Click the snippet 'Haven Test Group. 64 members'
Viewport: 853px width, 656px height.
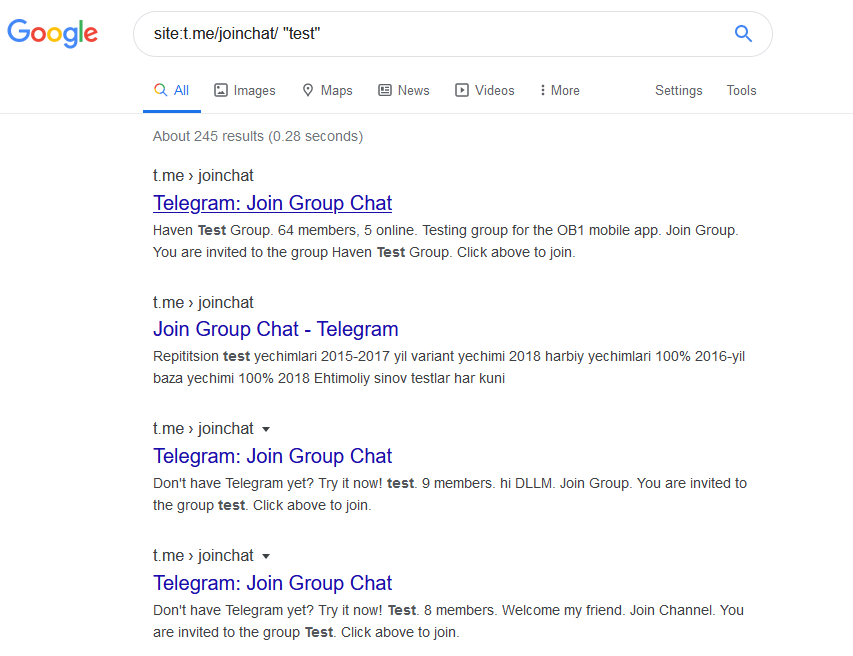click(x=255, y=231)
